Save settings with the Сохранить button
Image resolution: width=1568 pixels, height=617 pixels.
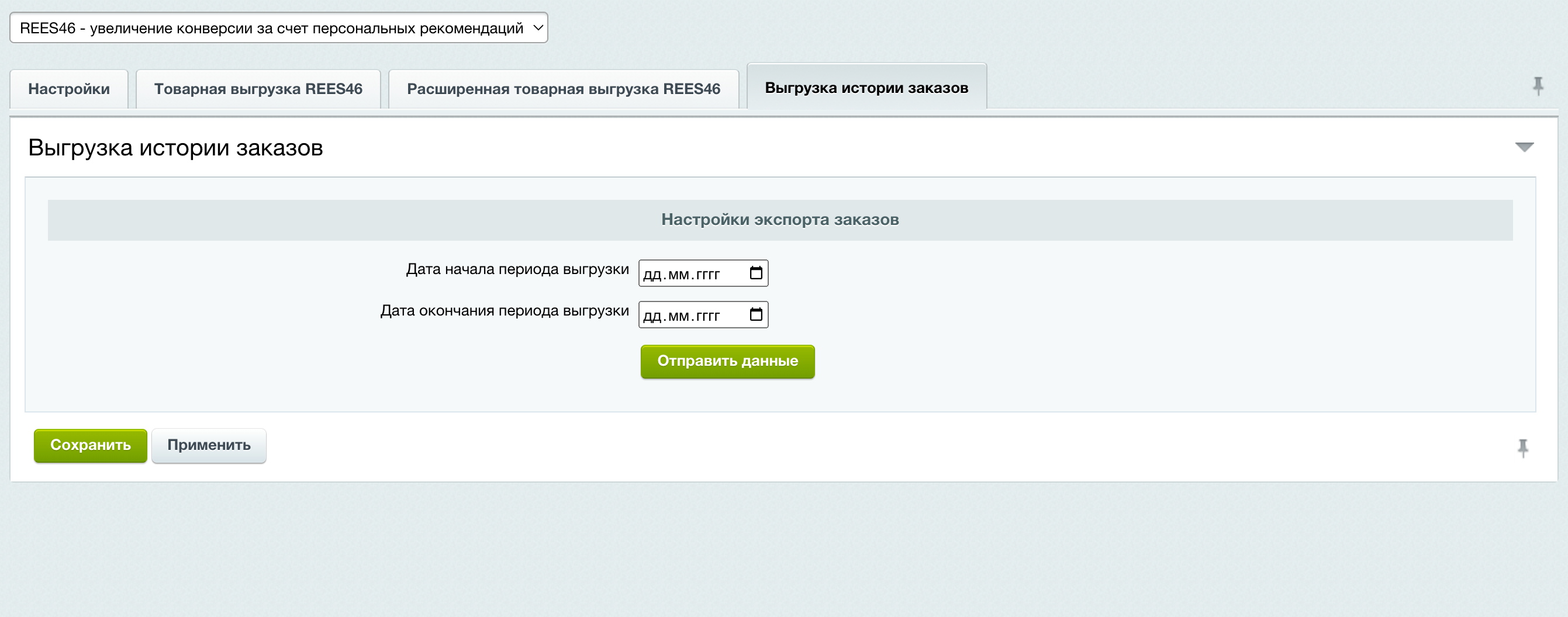tap(90, 445)
